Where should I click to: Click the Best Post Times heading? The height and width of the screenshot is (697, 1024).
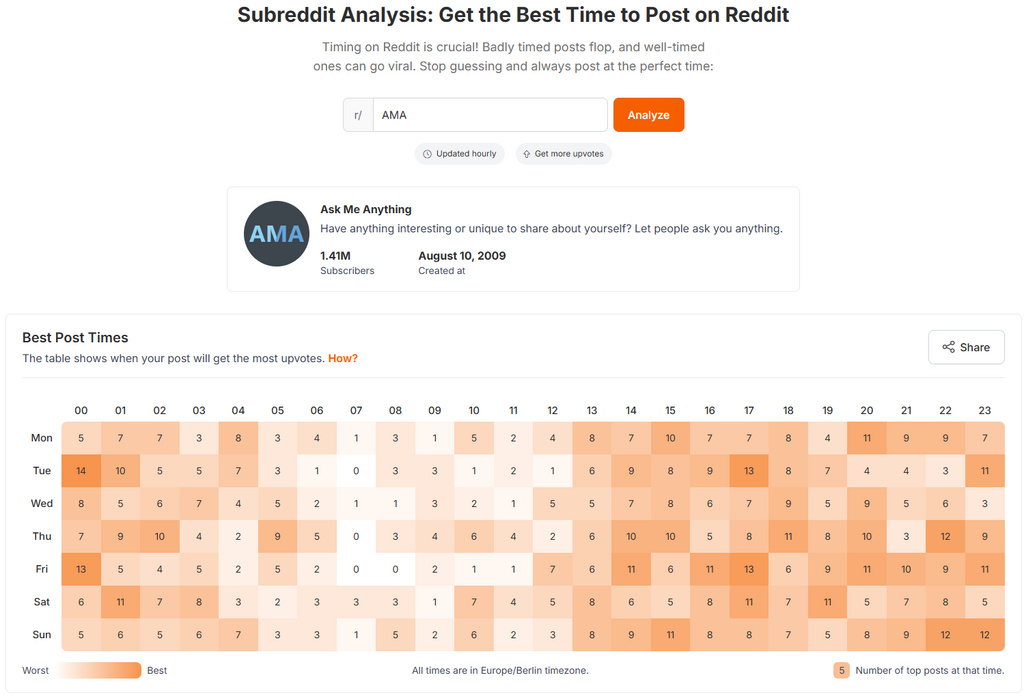[75, 338]
